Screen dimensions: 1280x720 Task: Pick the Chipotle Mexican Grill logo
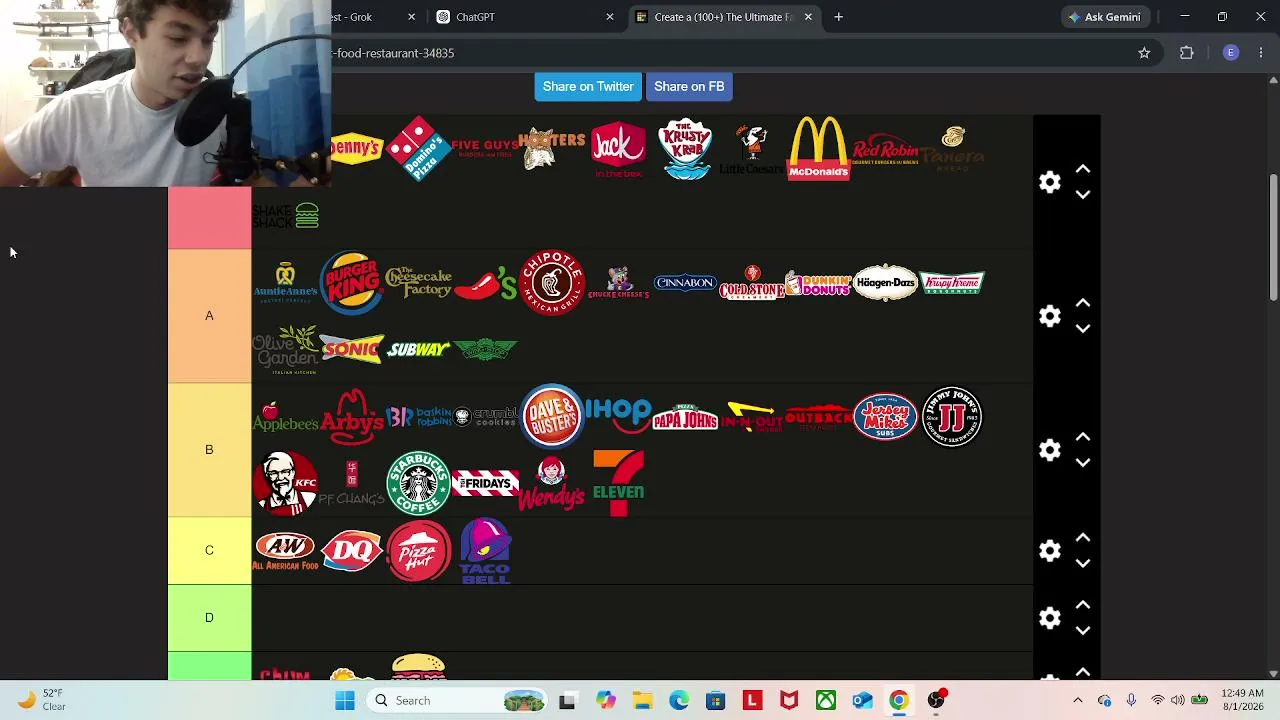click(x=551, y=282)
